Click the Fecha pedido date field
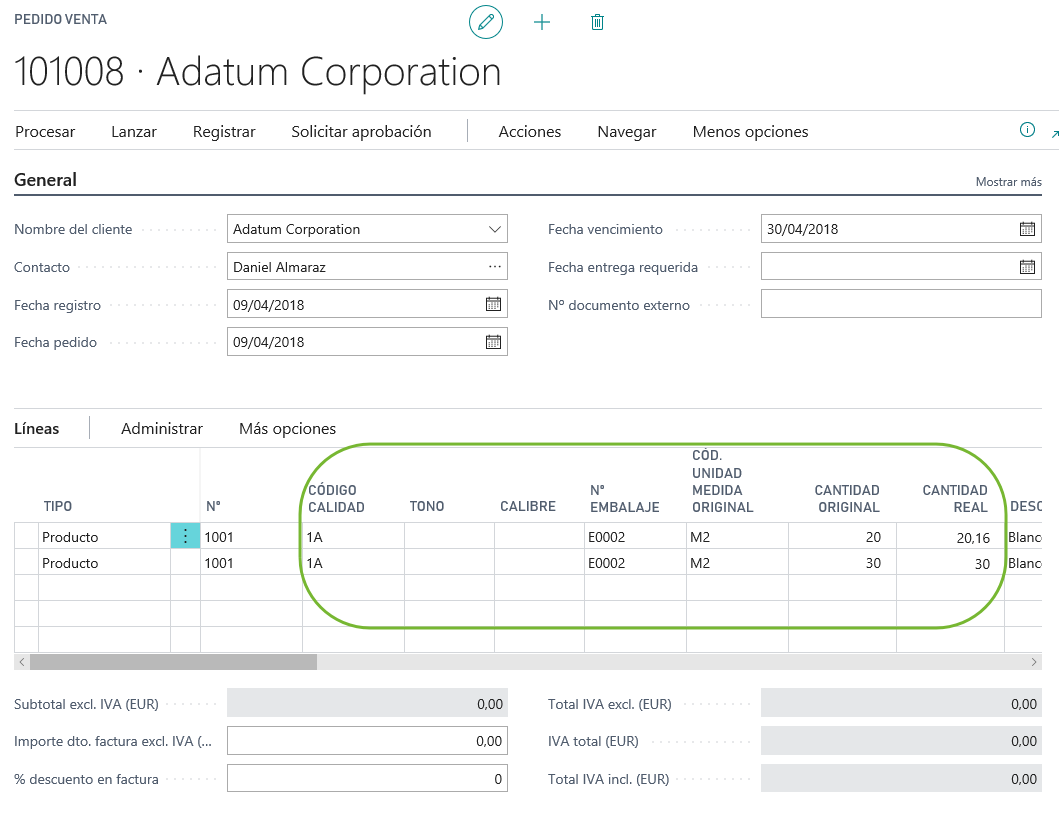The image size is (1059, 820). pyautogui.click(x=367, y=342)
